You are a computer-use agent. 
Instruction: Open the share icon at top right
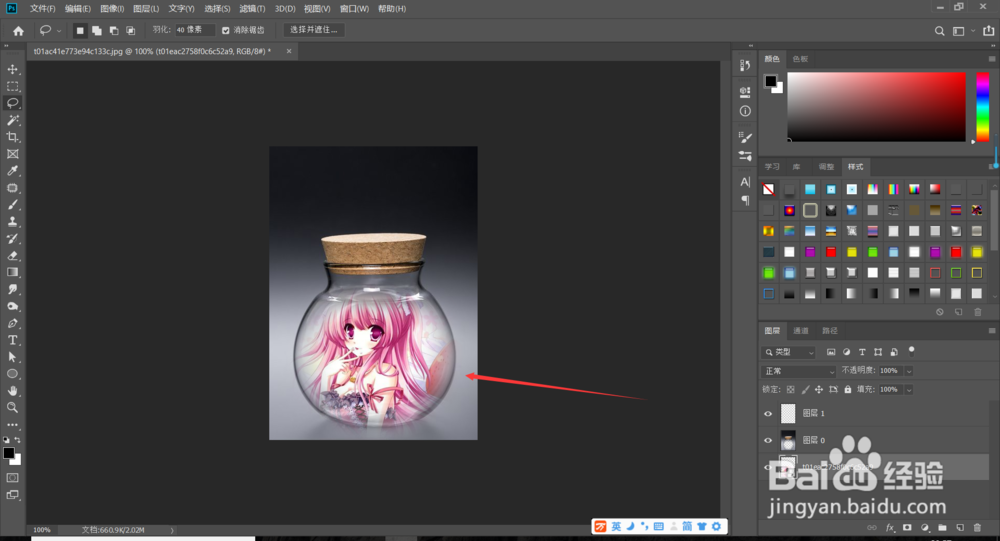click(x=989, y=30)
